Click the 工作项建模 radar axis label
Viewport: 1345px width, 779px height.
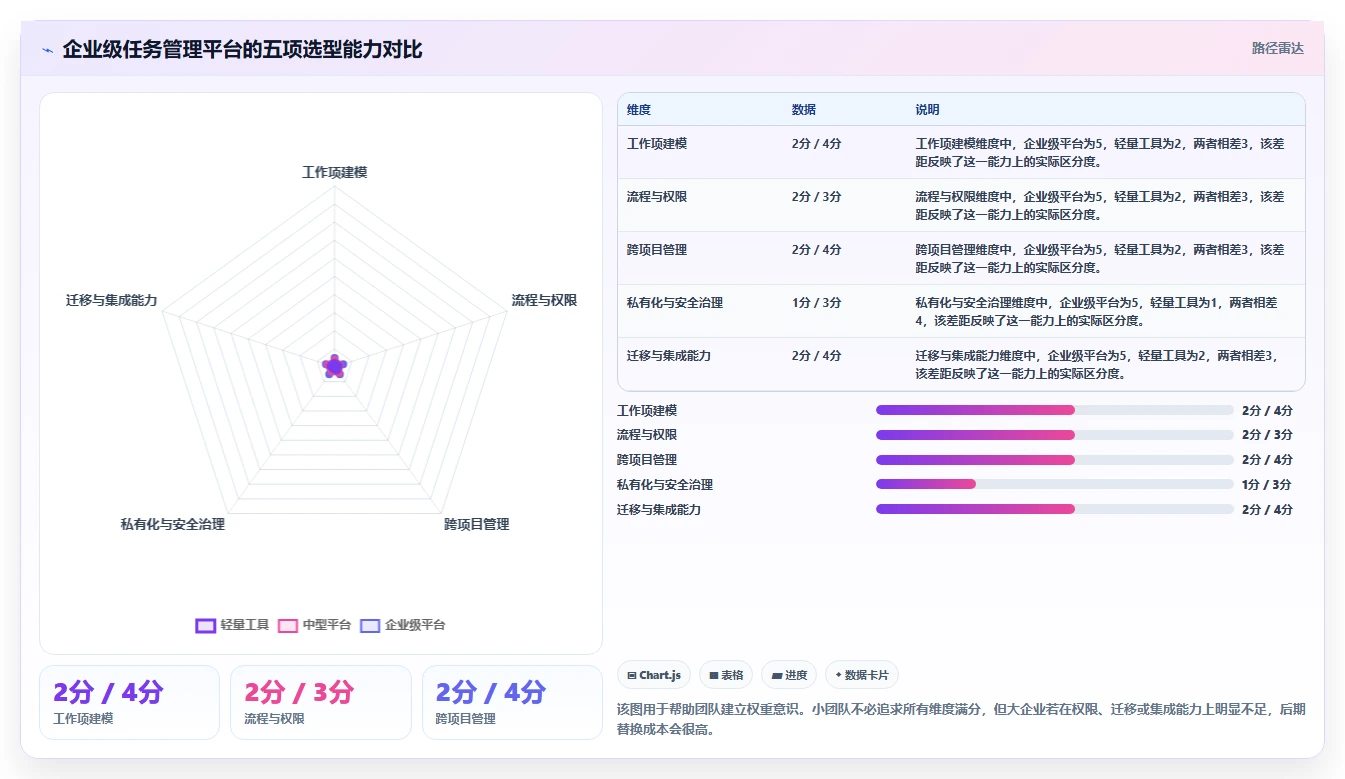335,172
